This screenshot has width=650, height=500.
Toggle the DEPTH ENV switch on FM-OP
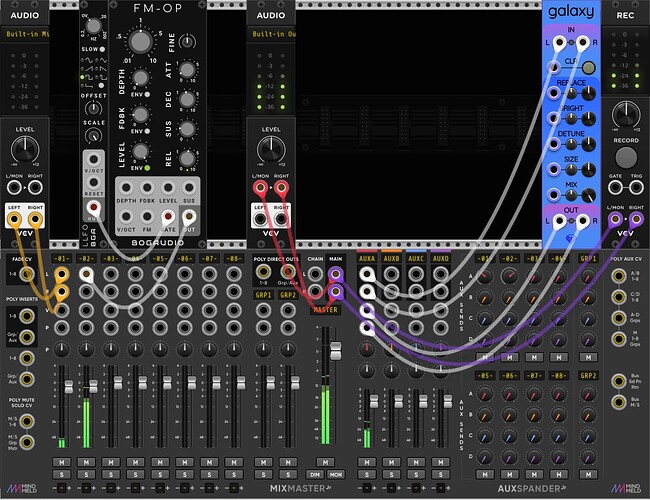click(147, 95)
